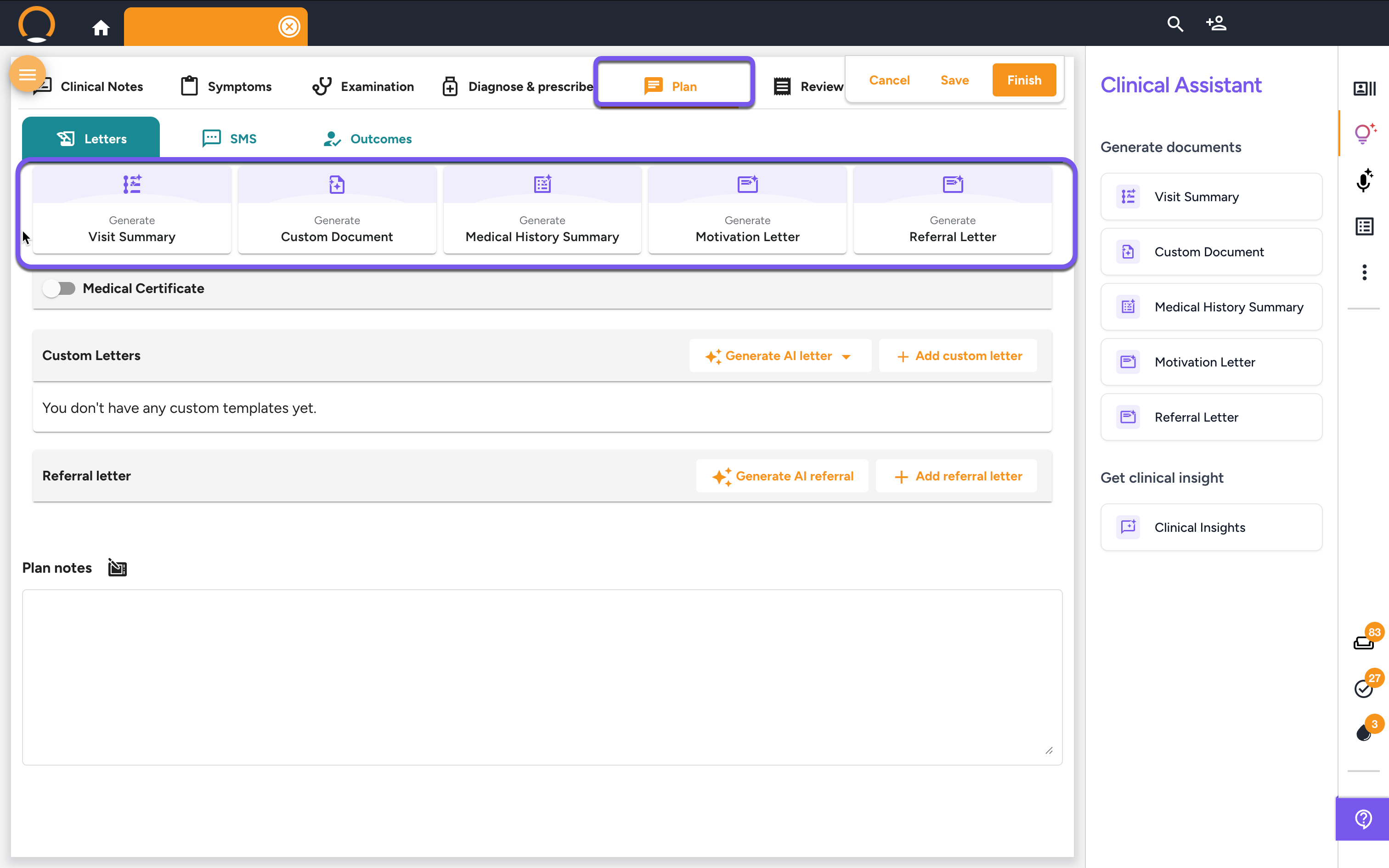Click inside the Plan notes text area
This screenshot has width=1389, height=868.
542,677
